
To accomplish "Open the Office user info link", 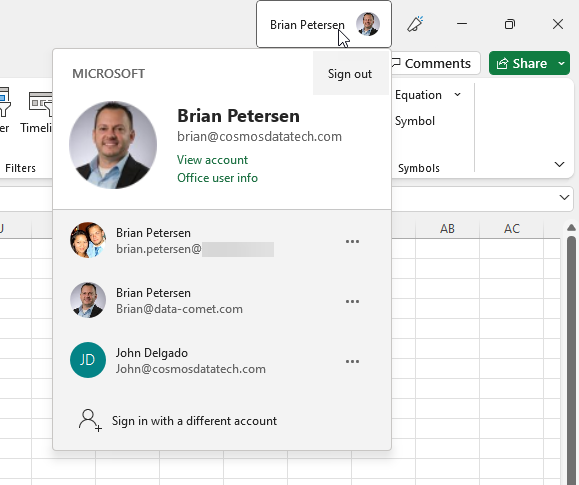I will [x=217, y=178].
